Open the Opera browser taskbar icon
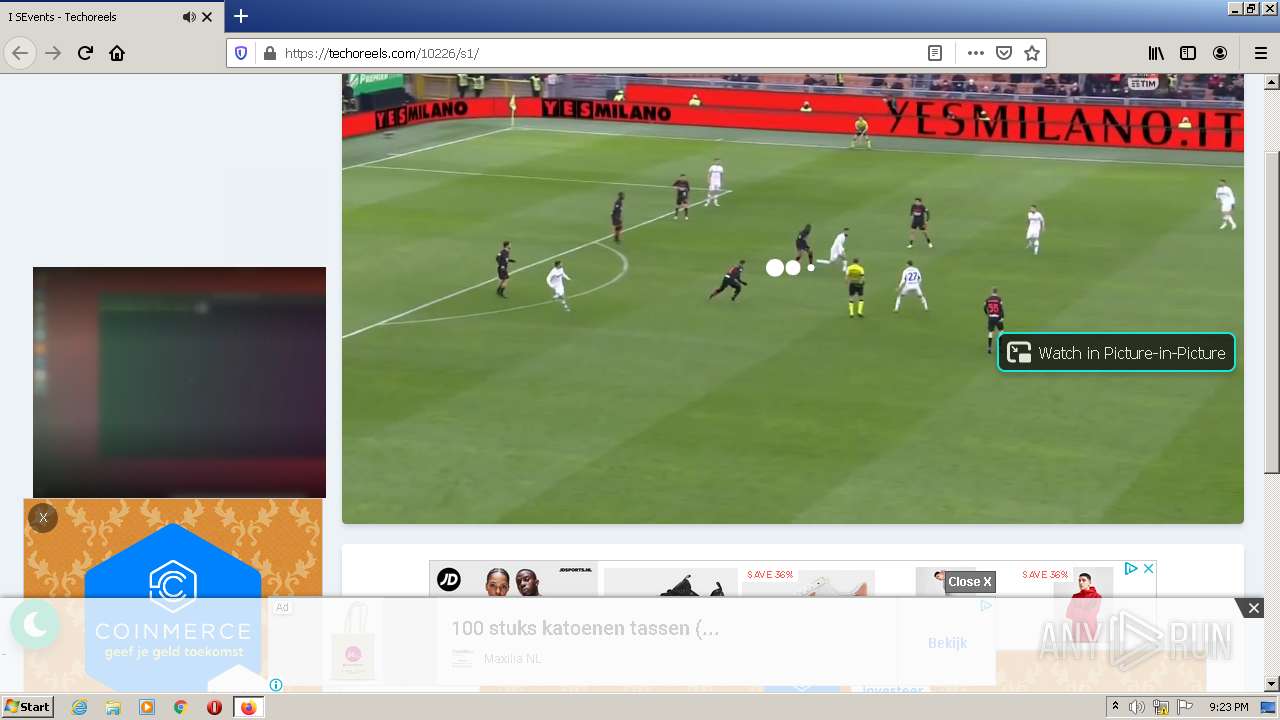 (214, 707)
